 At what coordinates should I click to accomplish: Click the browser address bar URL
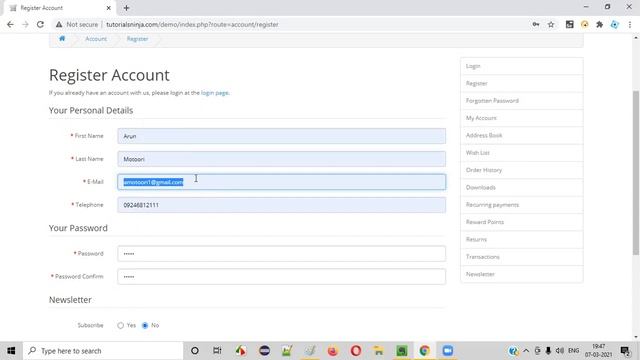point(192,24)
